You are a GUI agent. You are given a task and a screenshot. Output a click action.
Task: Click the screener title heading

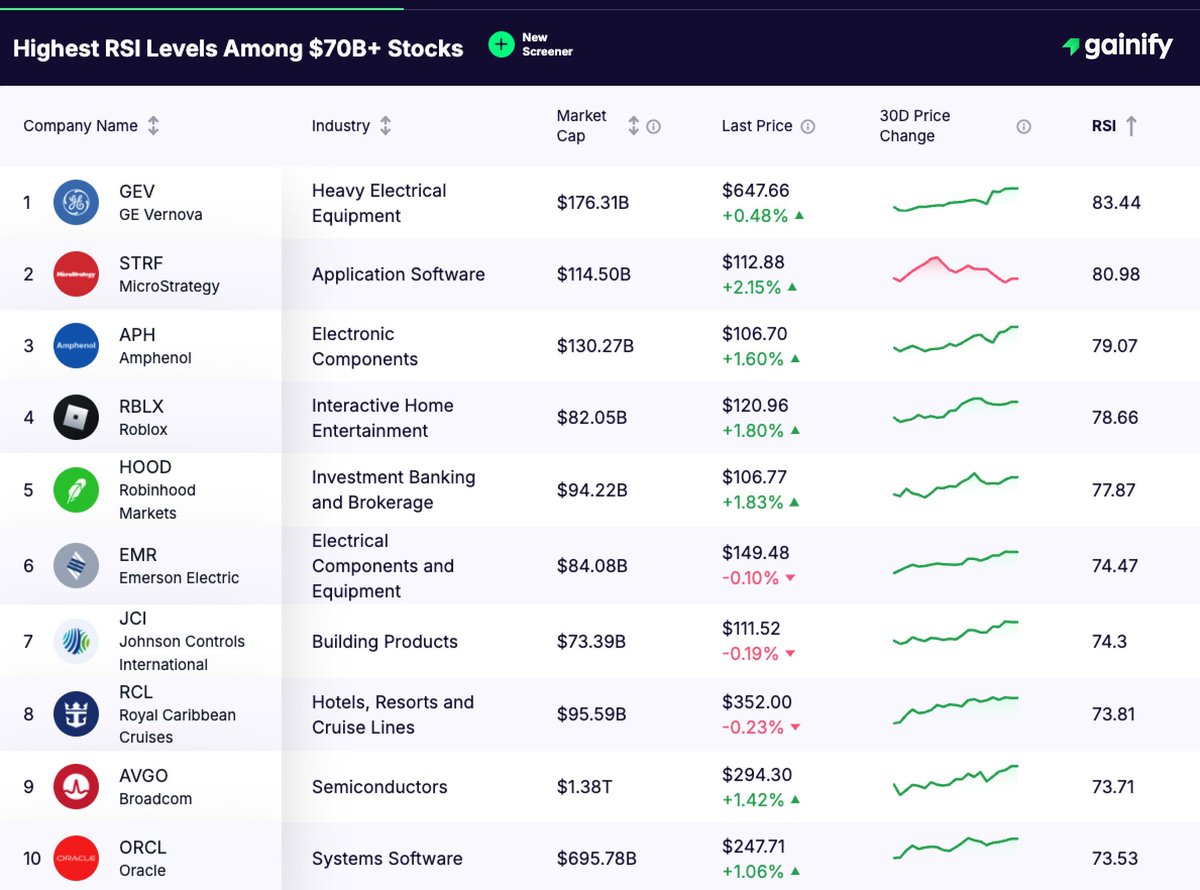[238, 47]
